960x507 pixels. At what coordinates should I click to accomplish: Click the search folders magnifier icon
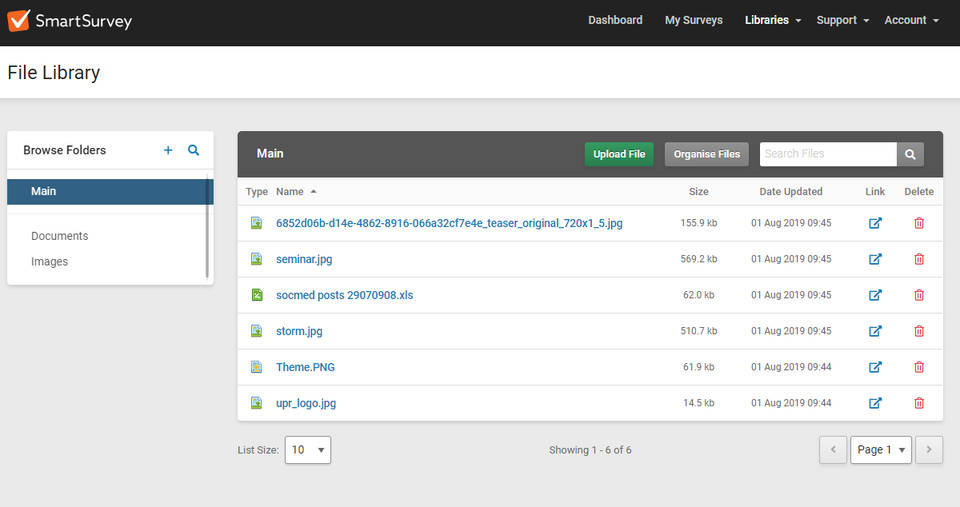click(194, 150)
